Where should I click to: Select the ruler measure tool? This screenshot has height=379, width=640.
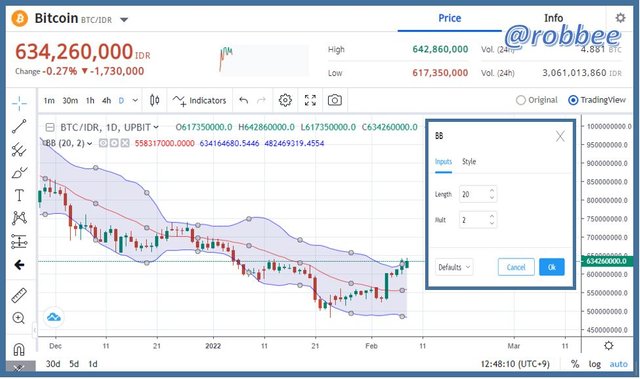click(x=19, y=295)
